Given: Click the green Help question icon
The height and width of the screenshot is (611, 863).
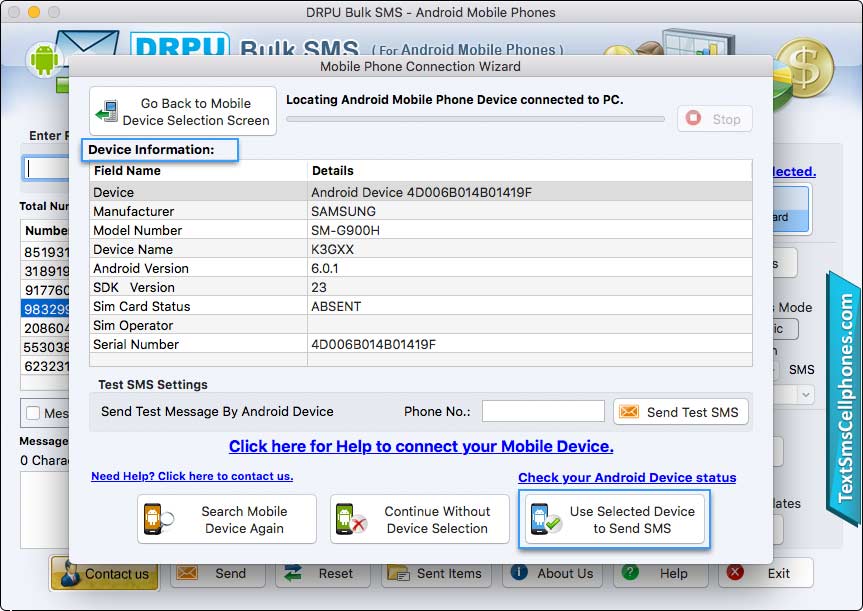Looking at the screenshot, I should click(x=630, y=572).
